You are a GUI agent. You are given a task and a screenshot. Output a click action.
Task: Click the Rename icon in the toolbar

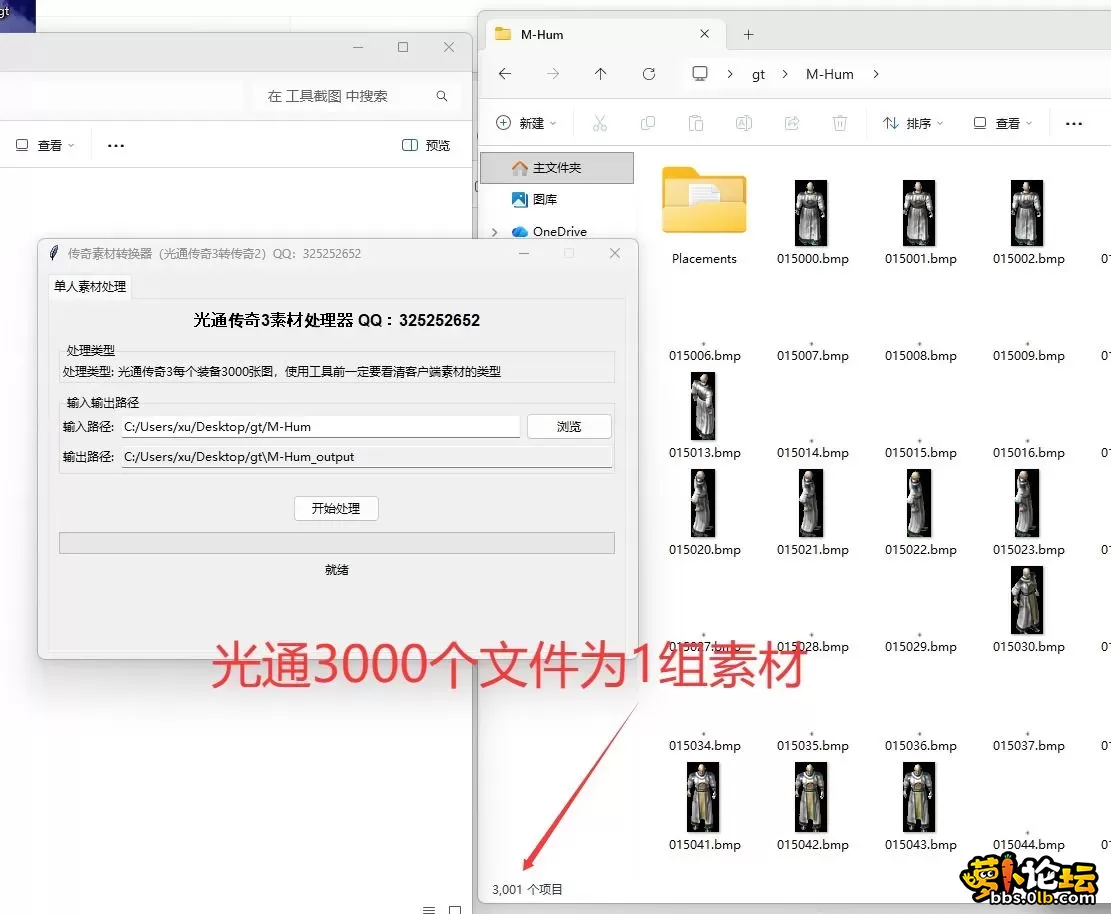click(x=743, y=122)
